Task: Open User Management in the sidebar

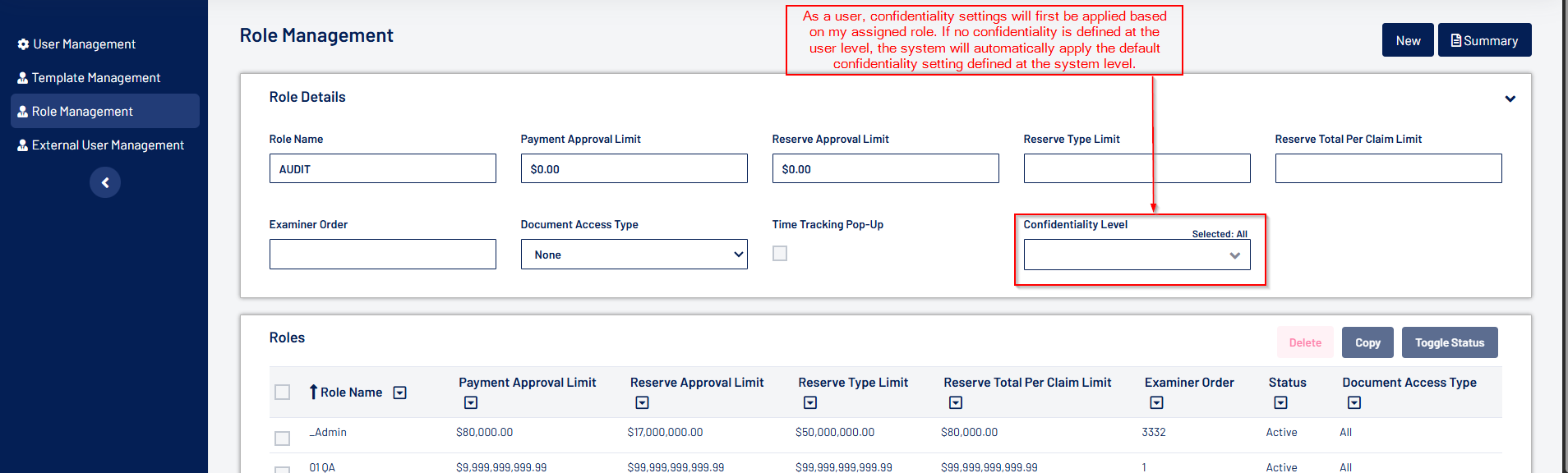Action: click(x=84, y=44)
